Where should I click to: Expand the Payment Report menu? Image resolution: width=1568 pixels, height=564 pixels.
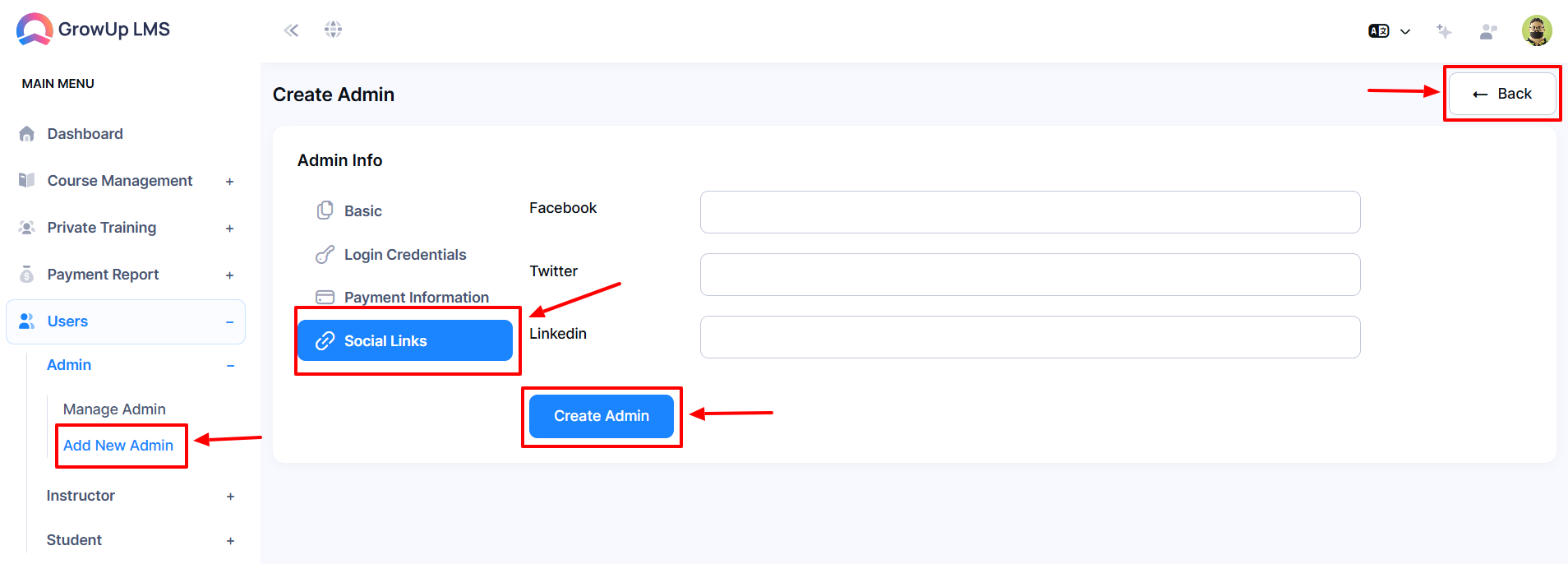pos(126,275)
